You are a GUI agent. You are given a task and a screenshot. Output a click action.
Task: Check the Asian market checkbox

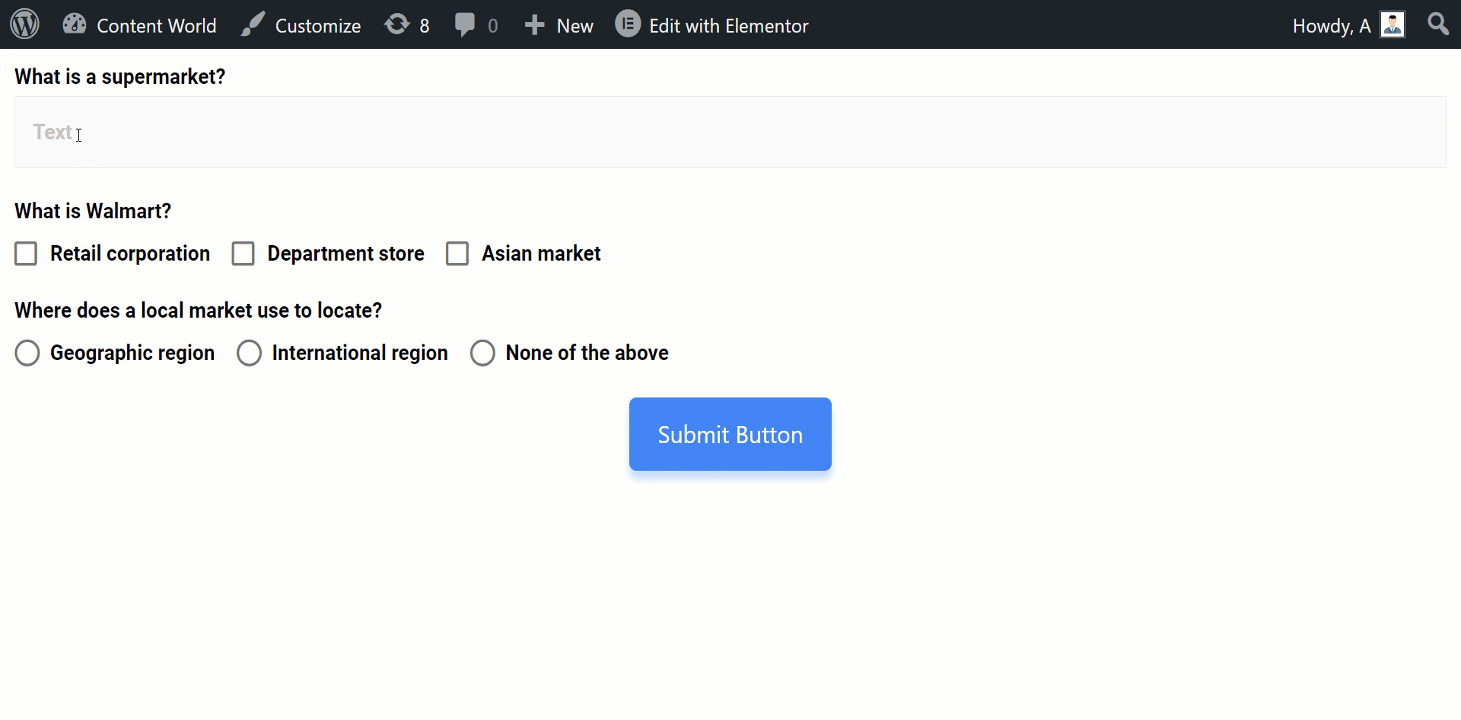coord(457,254)
